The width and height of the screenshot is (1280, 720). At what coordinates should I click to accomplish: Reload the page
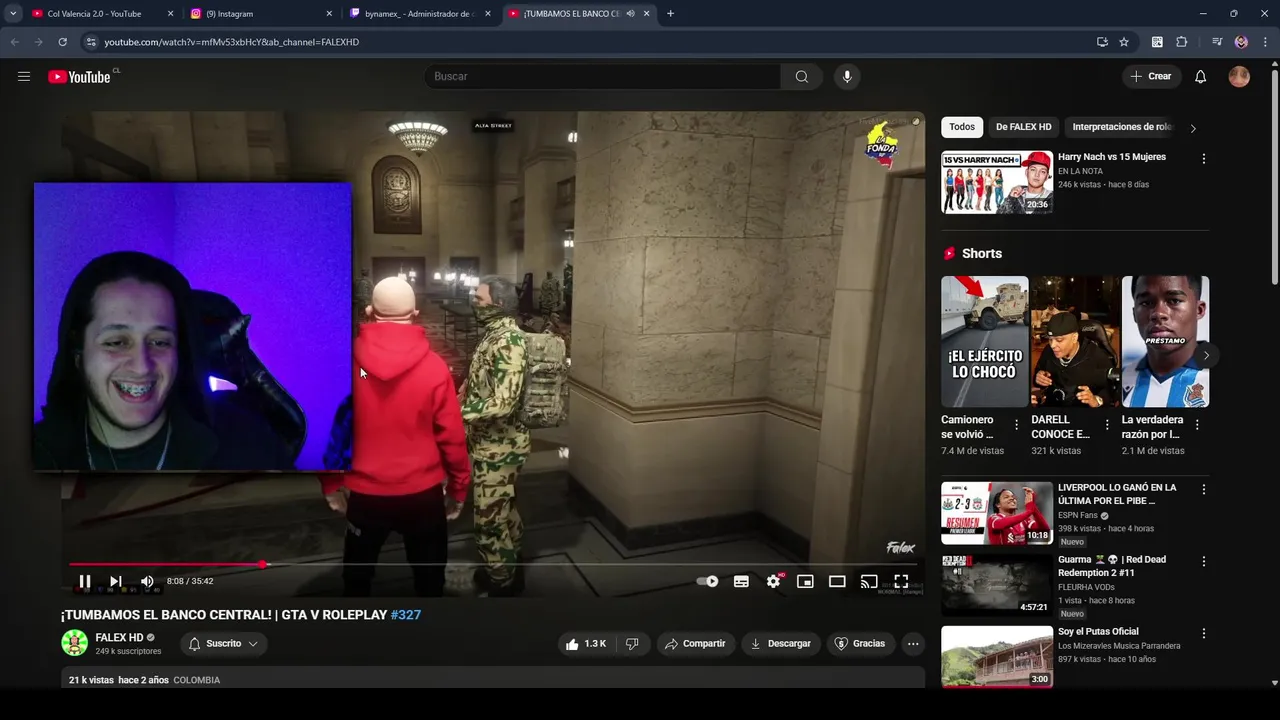[62, 42]
